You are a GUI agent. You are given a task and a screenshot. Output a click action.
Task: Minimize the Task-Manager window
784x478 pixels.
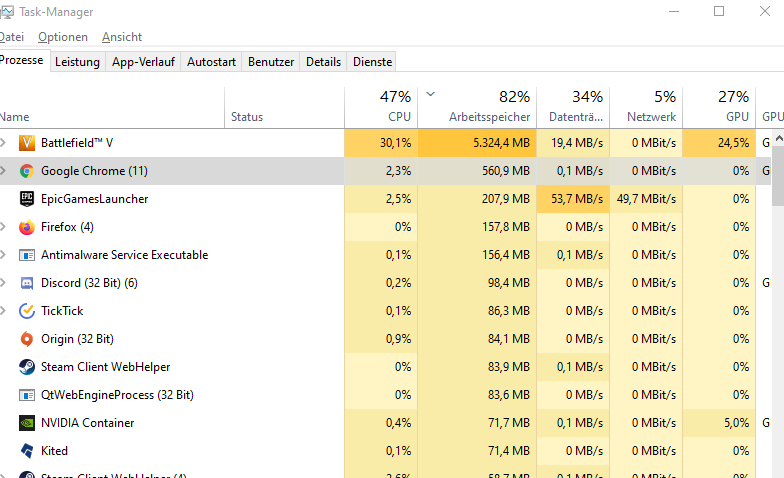[x=674, y=11]
